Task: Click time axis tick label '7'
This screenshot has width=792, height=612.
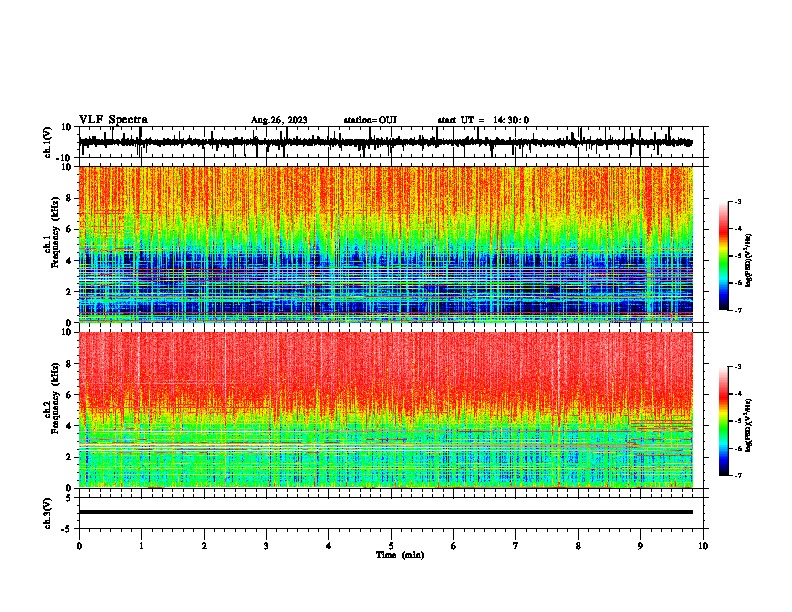Action: tap(516, 546)
